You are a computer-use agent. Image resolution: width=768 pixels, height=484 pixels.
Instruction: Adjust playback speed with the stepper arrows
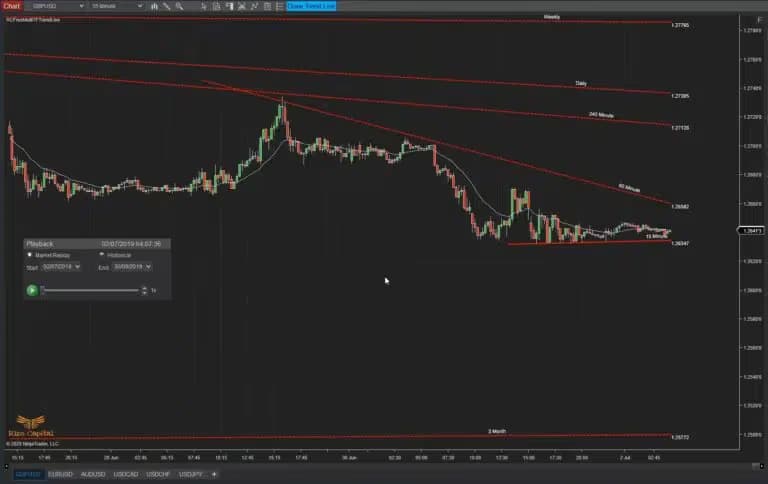click(145, 290)
